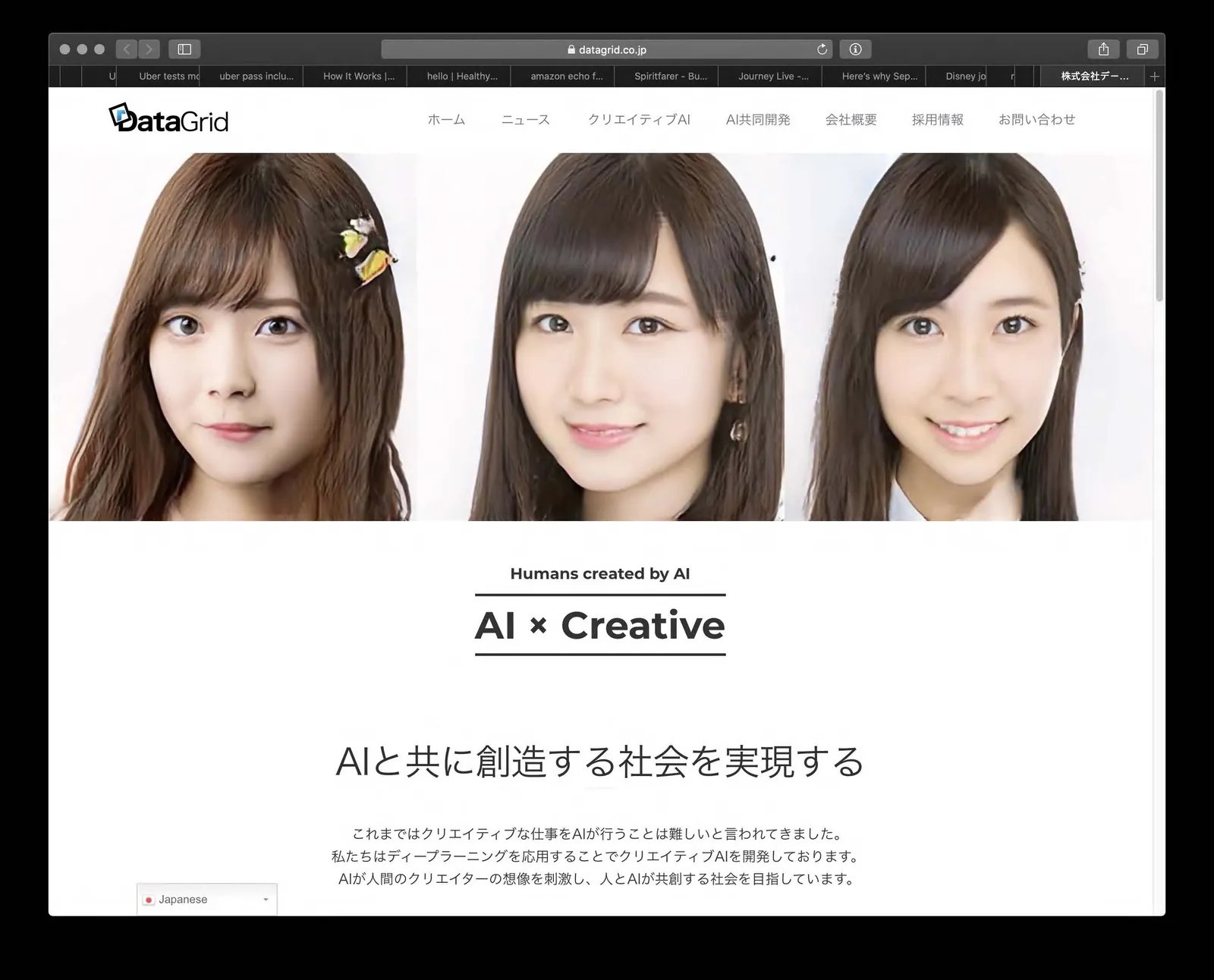Click the 'AI × Creative' heading
1214x980 pixels.
(600, 626)
